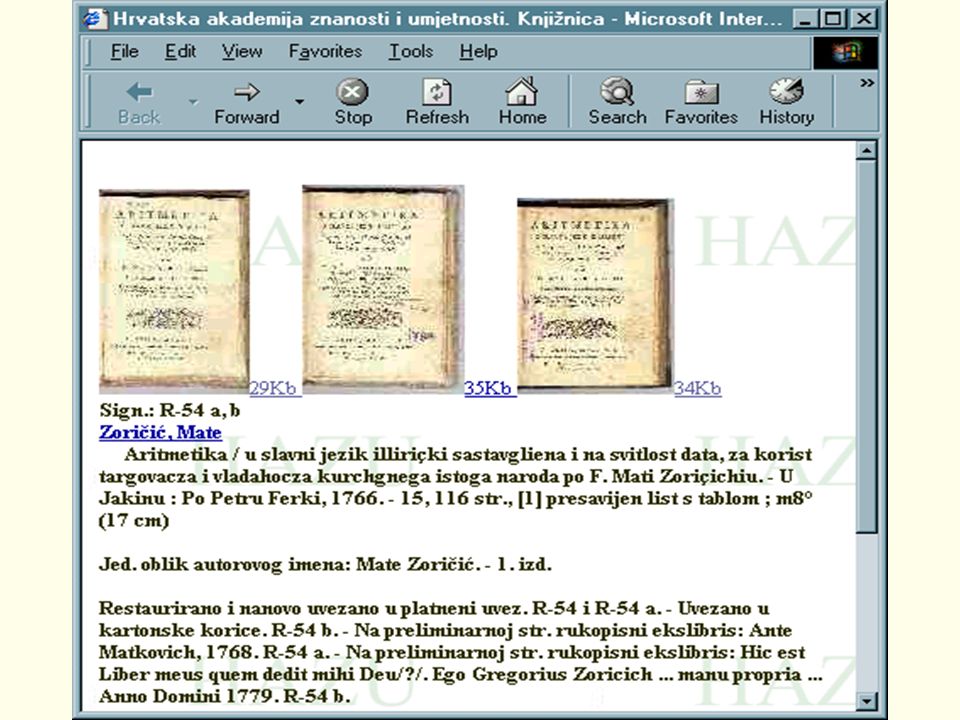The height and width of the screenshot is (720, 960).
Task: Open the 35Kb image link
Action: 488,388
